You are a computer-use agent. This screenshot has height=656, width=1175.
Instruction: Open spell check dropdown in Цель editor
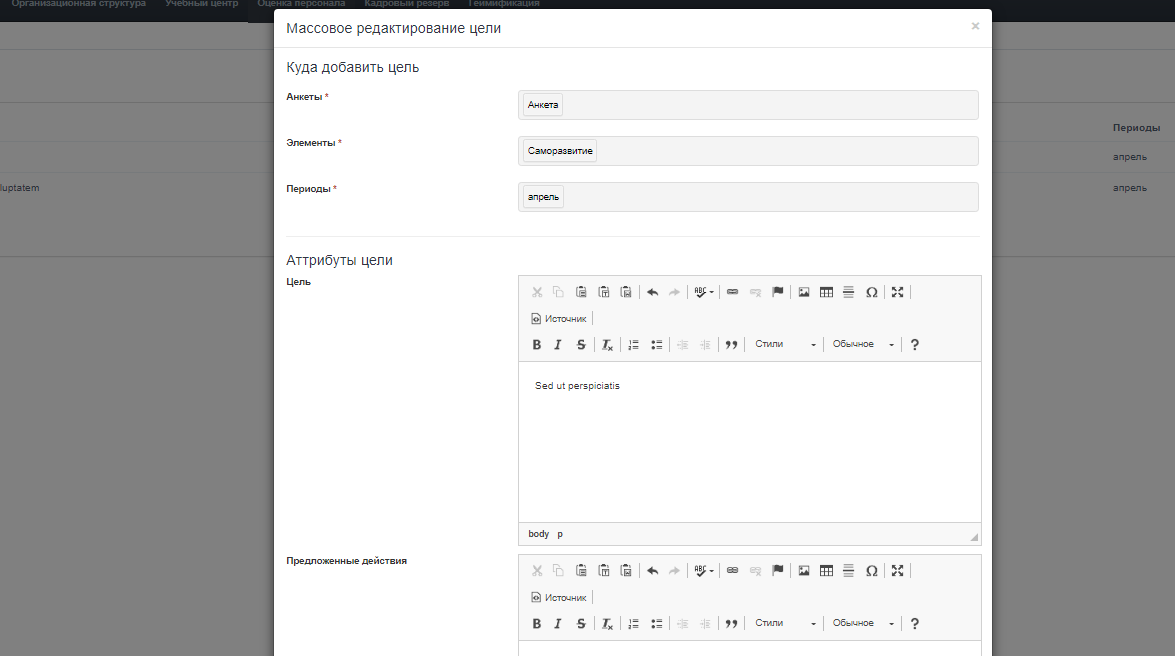[x=704, y=292]
